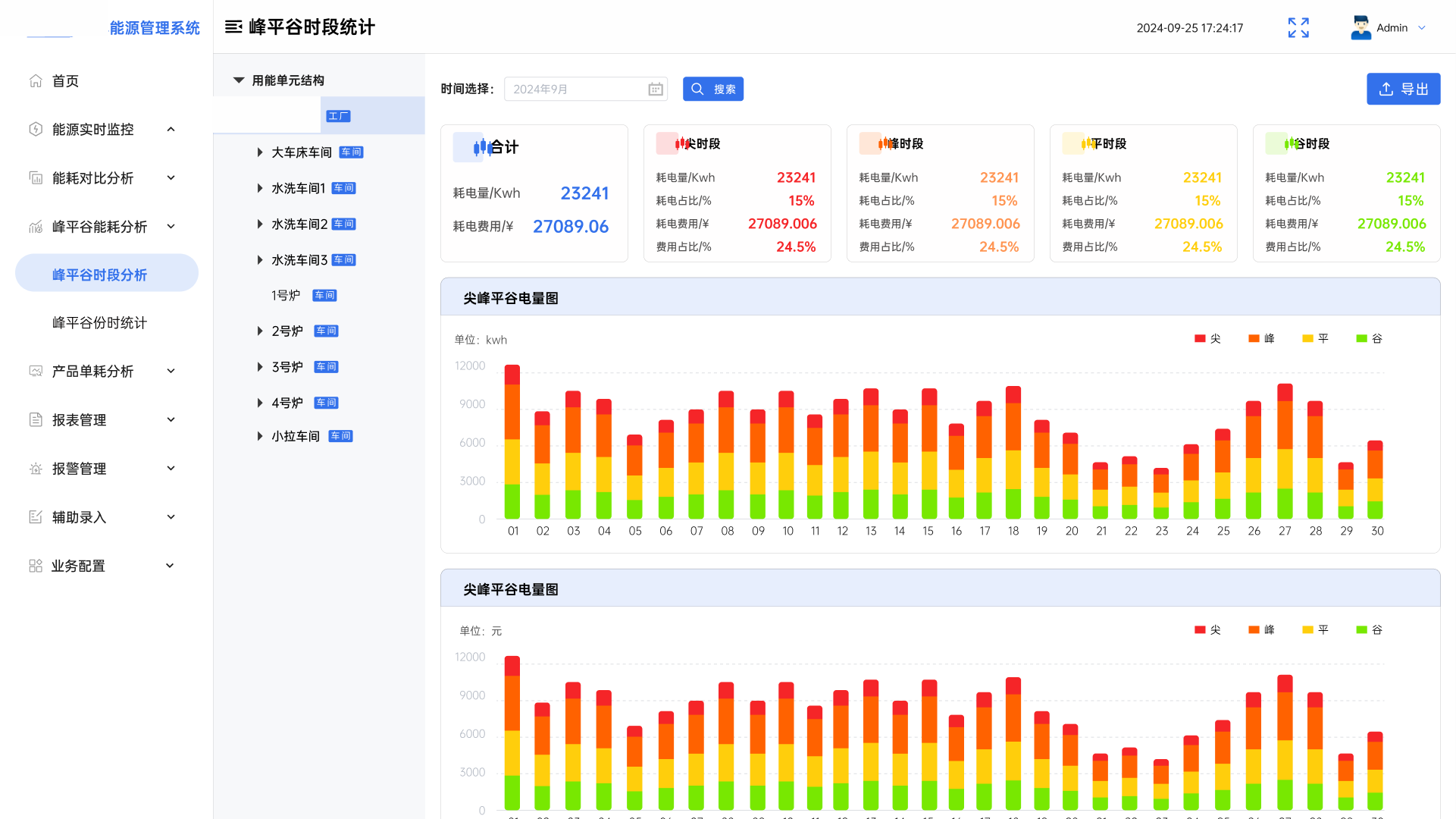Viewport: 1456px width, 819px height.
Task: Click the home icon beside 首页
Action: point(36,81)
